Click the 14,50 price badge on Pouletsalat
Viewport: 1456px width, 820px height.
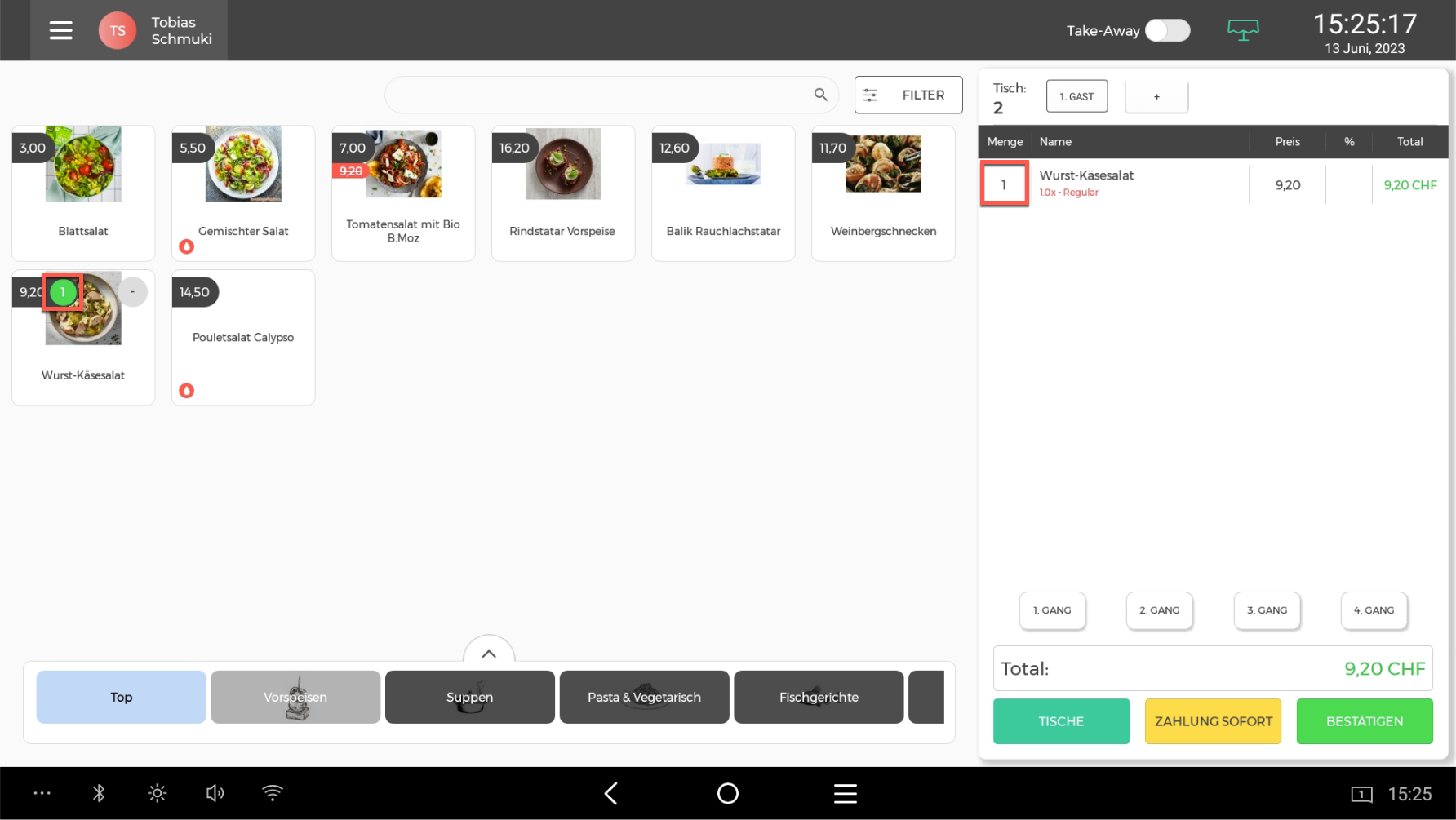tap(194, 292)
